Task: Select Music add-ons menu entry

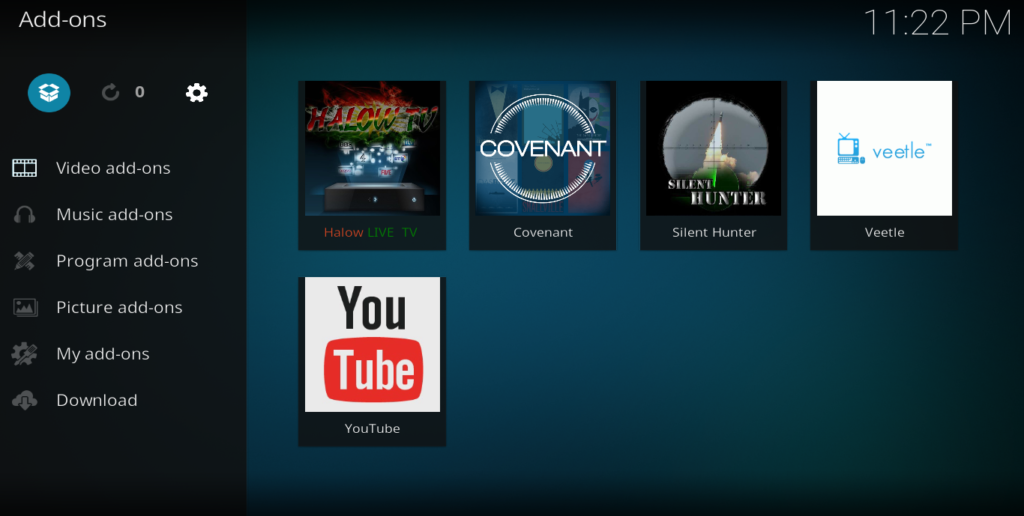Action: [114, 214]
